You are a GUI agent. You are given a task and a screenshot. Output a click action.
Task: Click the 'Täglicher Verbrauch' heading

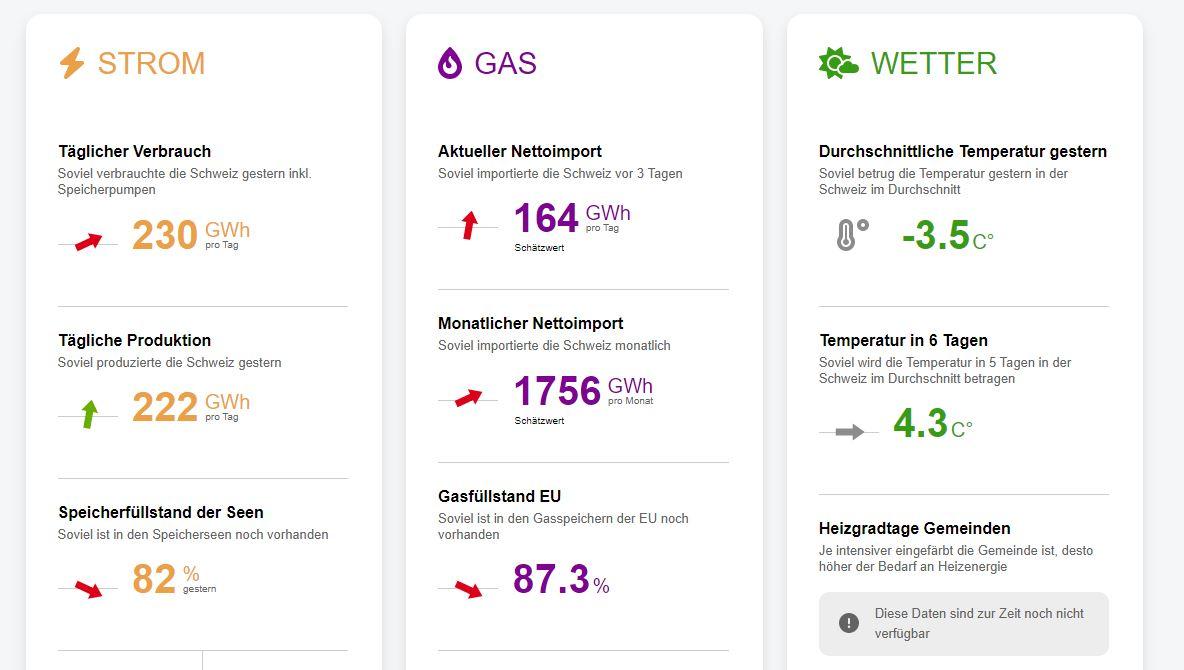tap(134, 151)
